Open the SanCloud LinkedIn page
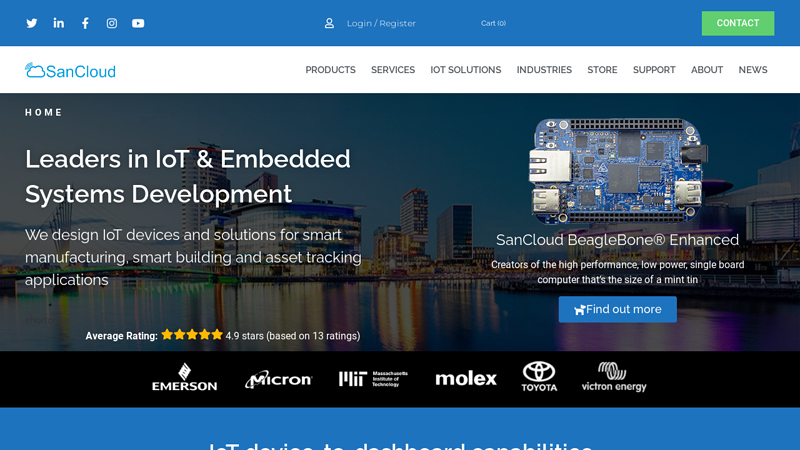Image resolution: width=800 pixels, height=450 pixels. pos(59,23)
